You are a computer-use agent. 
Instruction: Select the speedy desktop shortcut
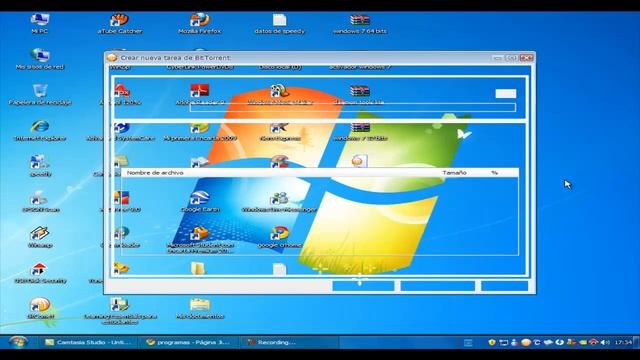(40, 166)
